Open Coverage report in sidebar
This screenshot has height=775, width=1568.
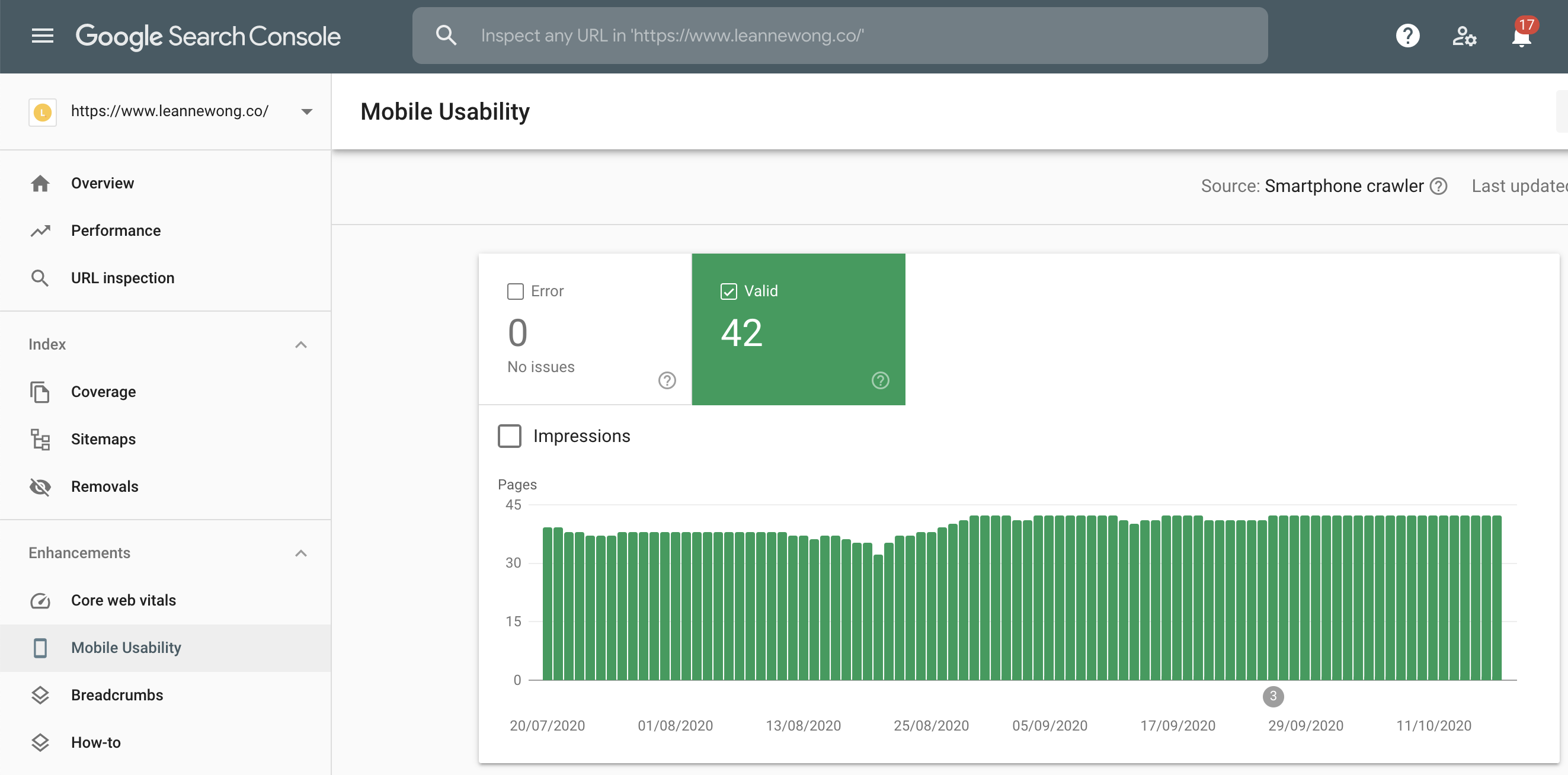(x=165, y=392)
